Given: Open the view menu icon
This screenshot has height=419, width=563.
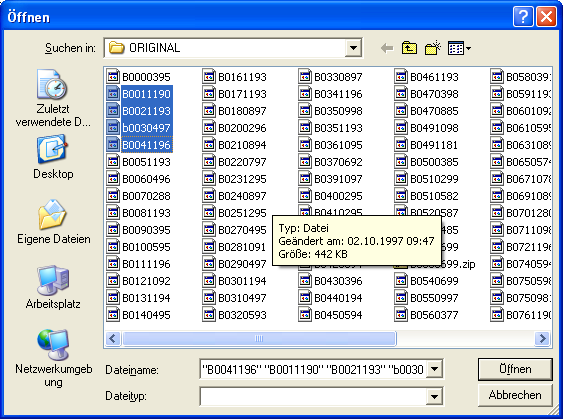Looking at the screenshot, I should point(459,48).
